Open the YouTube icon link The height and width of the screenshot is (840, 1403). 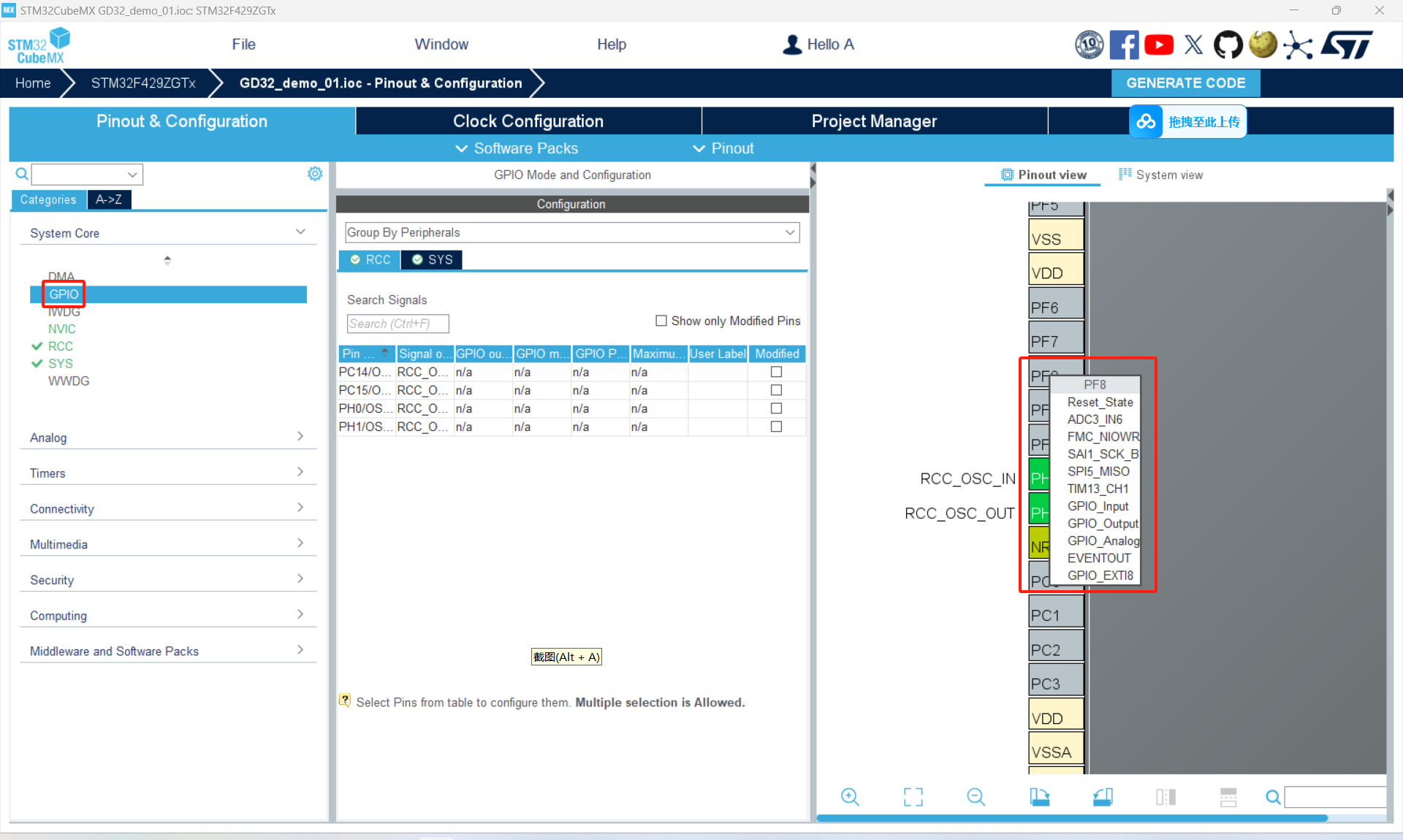1159,45
